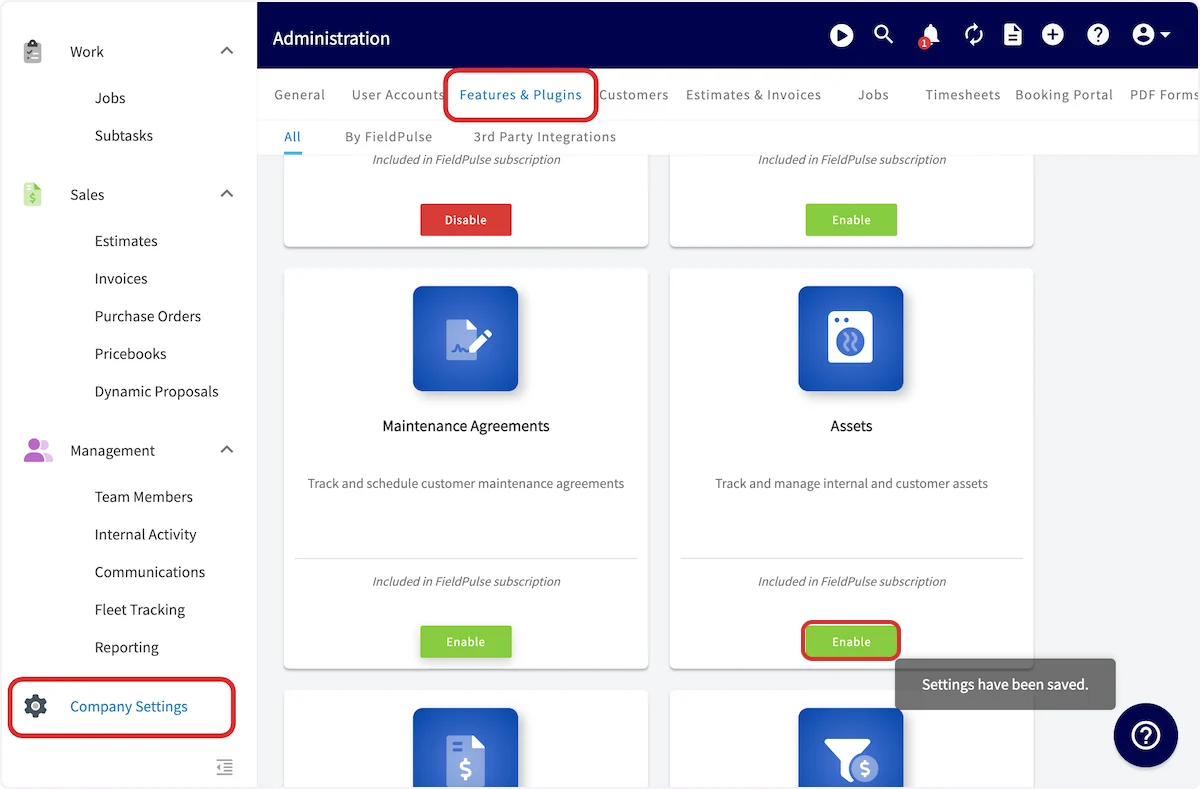Open Invoices in sidebar
The image size is (1200, 789).
[121, 279]
